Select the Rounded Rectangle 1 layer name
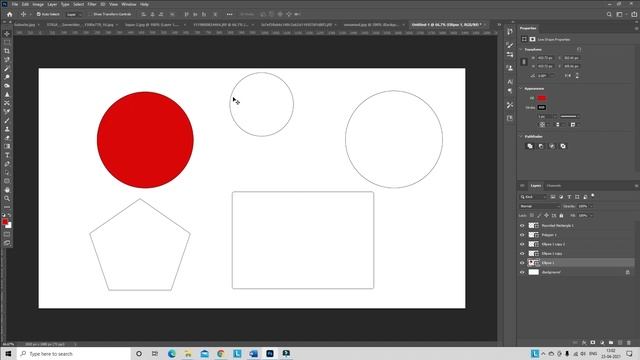640x360 pixels. click(558, 225)
